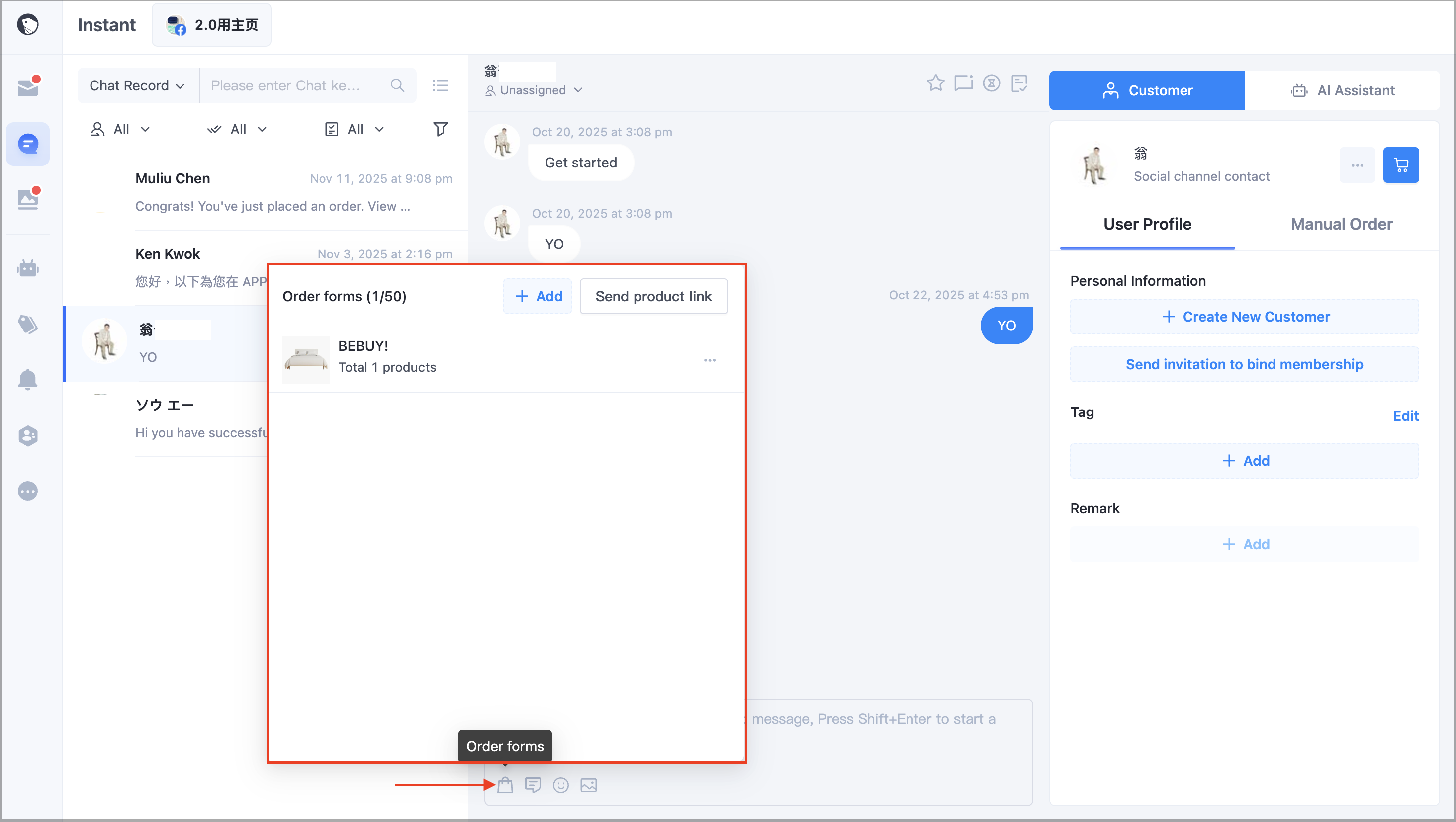Expand the assignee All filter dropdown

point(120,129)
